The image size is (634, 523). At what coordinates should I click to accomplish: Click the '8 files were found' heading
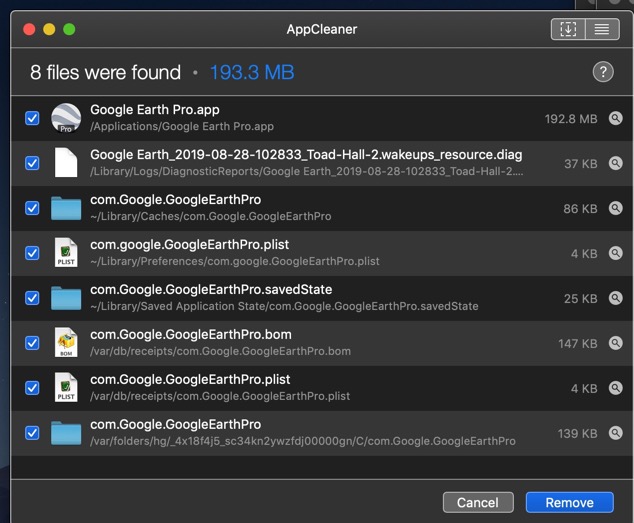tap(106, 72)
